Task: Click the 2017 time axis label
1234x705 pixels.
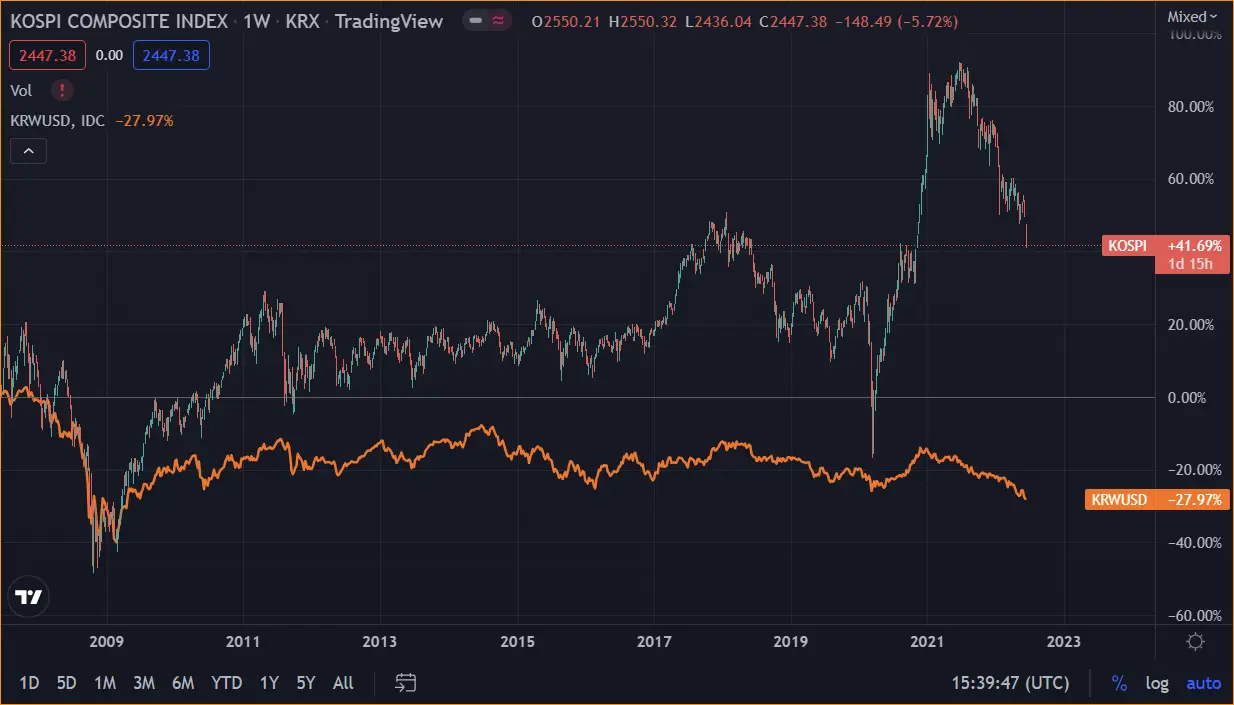Action: (654, 642)
